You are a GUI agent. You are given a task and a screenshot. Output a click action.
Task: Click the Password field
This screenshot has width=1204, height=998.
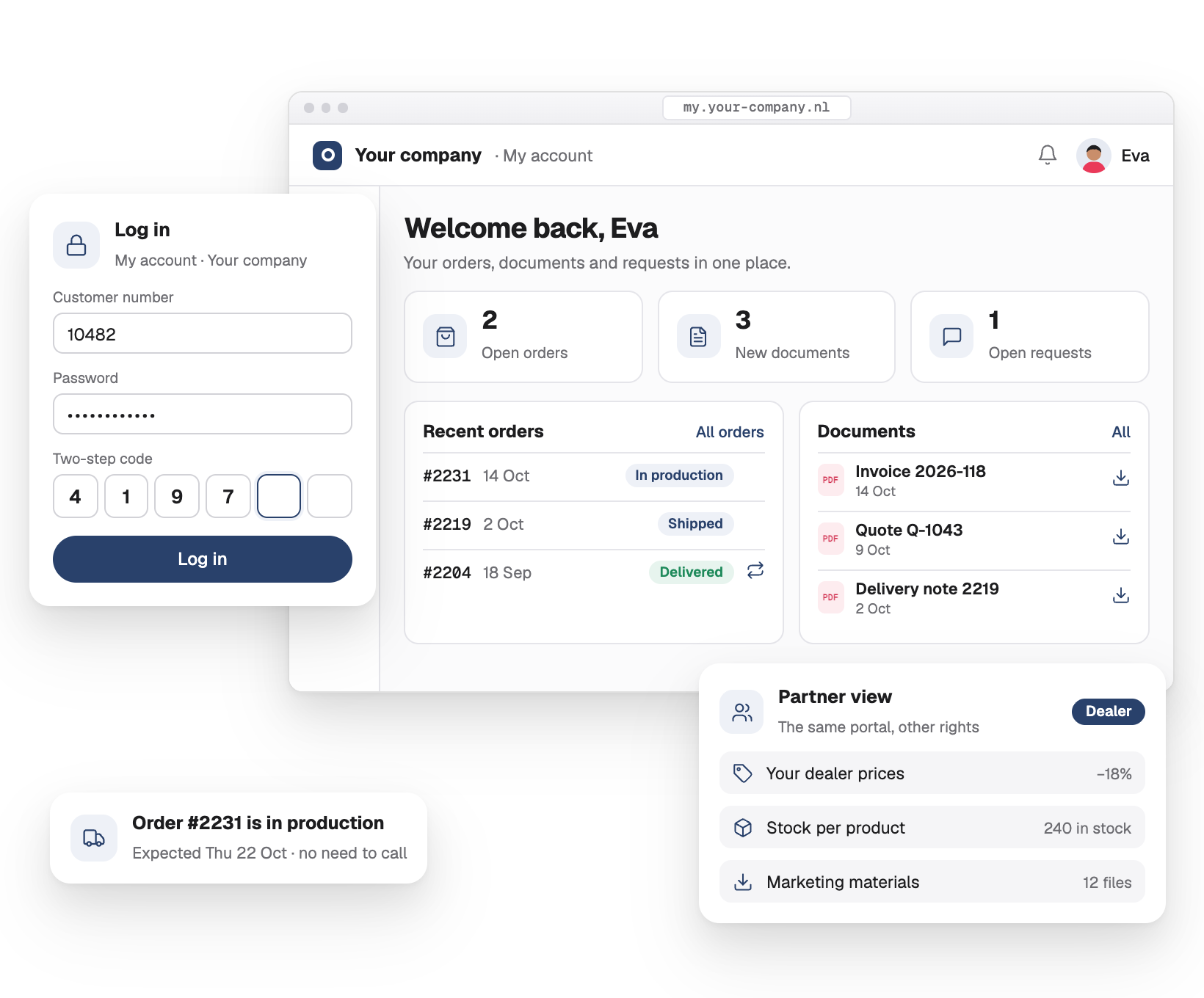pyautogui.click(x=203, y=415)
